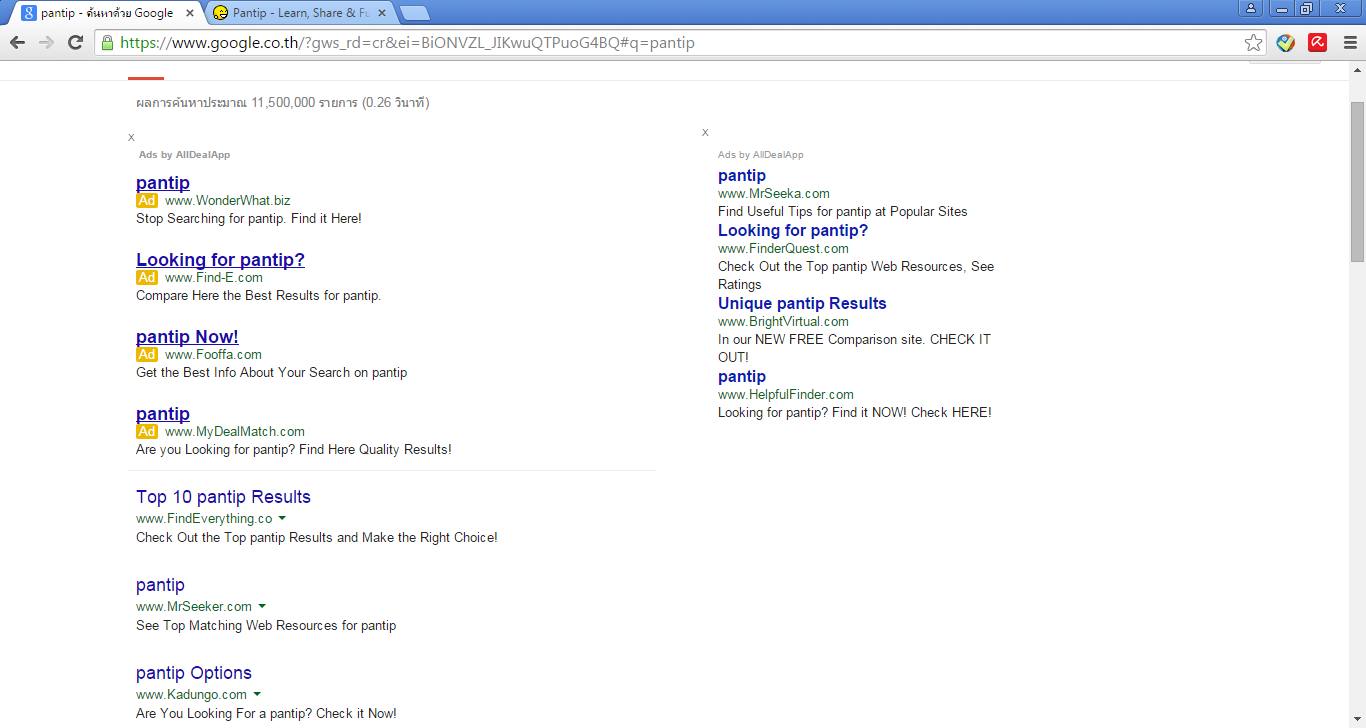Open pantip result from MrSeeker.com
The width and height of the screenshot is (1366, 728).
pos(160,585)
